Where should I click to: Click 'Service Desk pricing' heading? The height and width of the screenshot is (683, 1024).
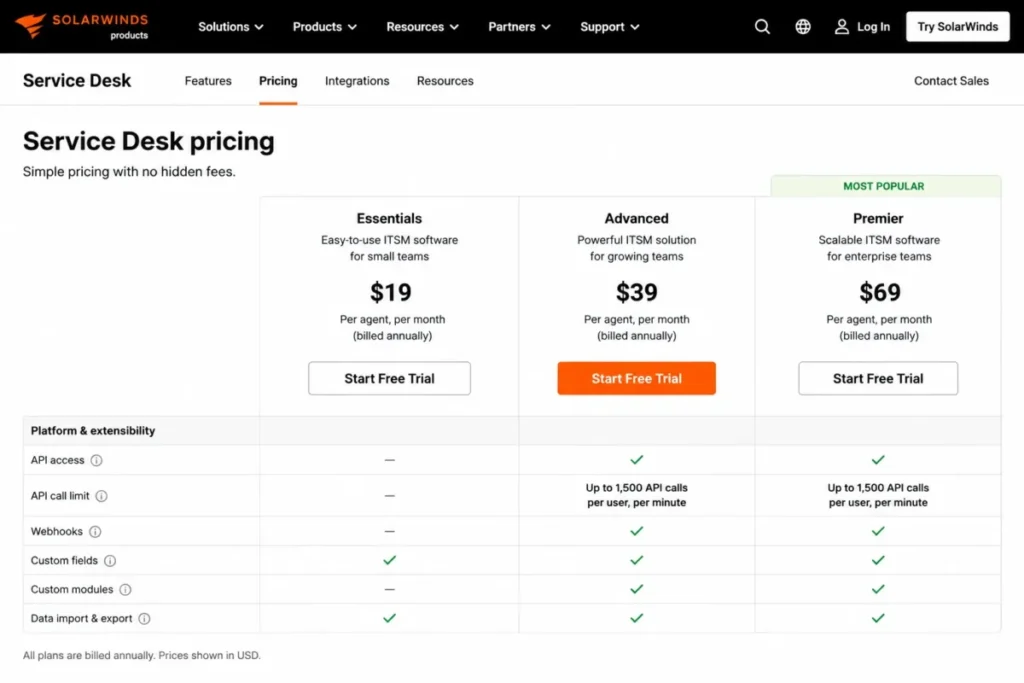tap(149, 141)
